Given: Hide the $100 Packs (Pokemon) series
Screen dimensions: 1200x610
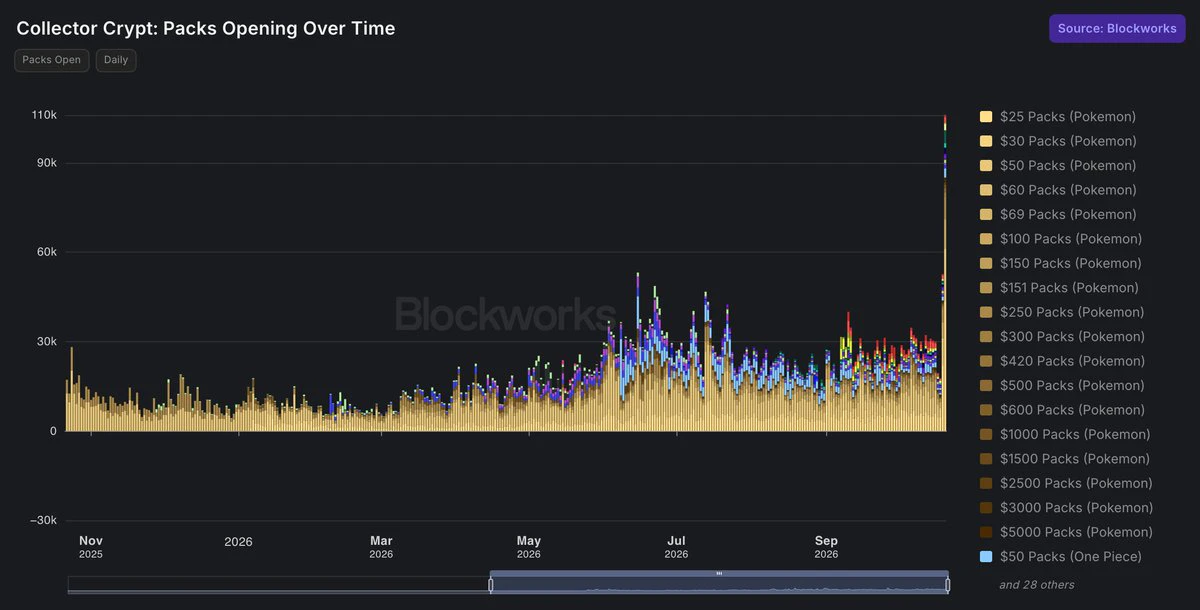Looking at the screenshot, I should coord(1061,239).
